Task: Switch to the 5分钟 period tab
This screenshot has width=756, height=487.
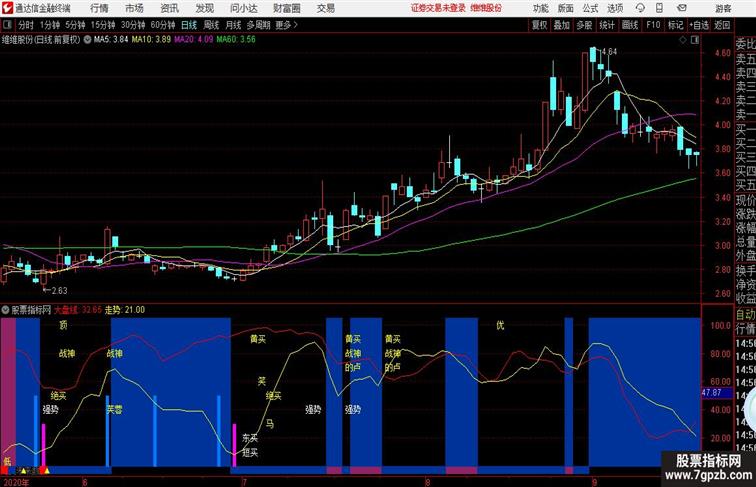Action: click(75, 25)
